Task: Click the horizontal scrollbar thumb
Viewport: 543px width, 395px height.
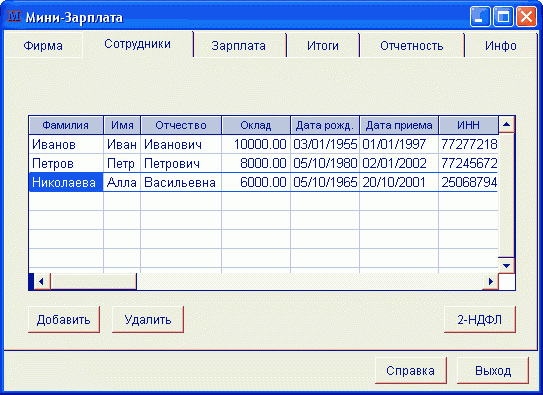Action: pos(94,281)
